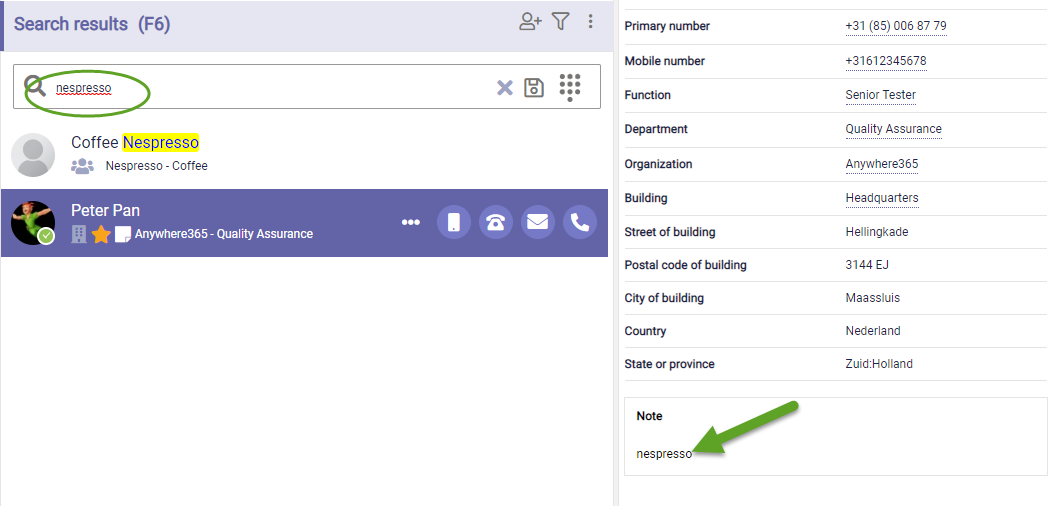Image resolution: width=1051 pixels, height=506 pixels.
Task: Click the Headquarters building link
Action: pyautogui.click(x=881, y=198)
